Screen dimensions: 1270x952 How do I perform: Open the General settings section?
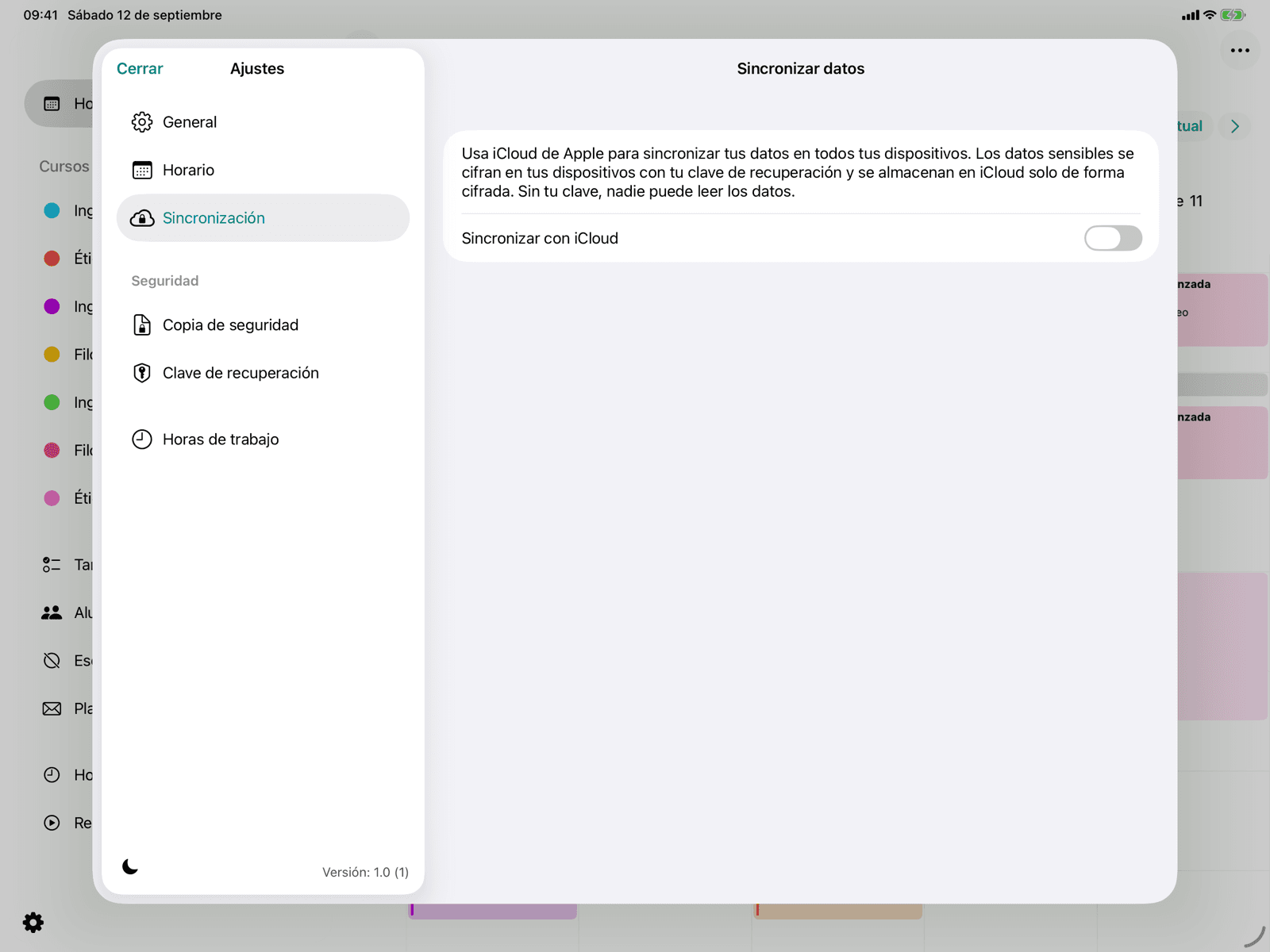pyautogui.click(x=263, y=122)
